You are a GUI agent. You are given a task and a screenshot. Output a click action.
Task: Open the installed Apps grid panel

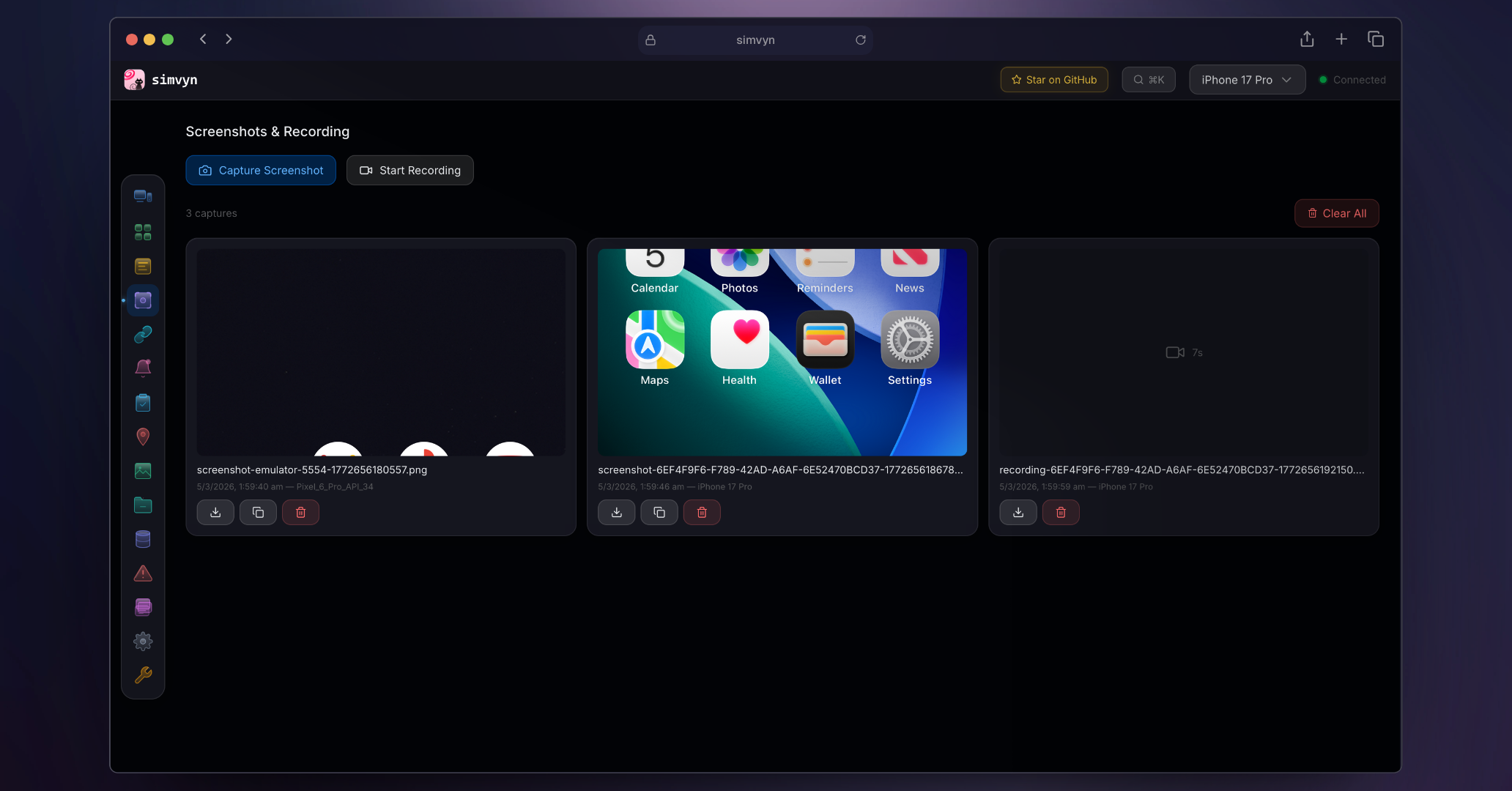coord(143,232)
